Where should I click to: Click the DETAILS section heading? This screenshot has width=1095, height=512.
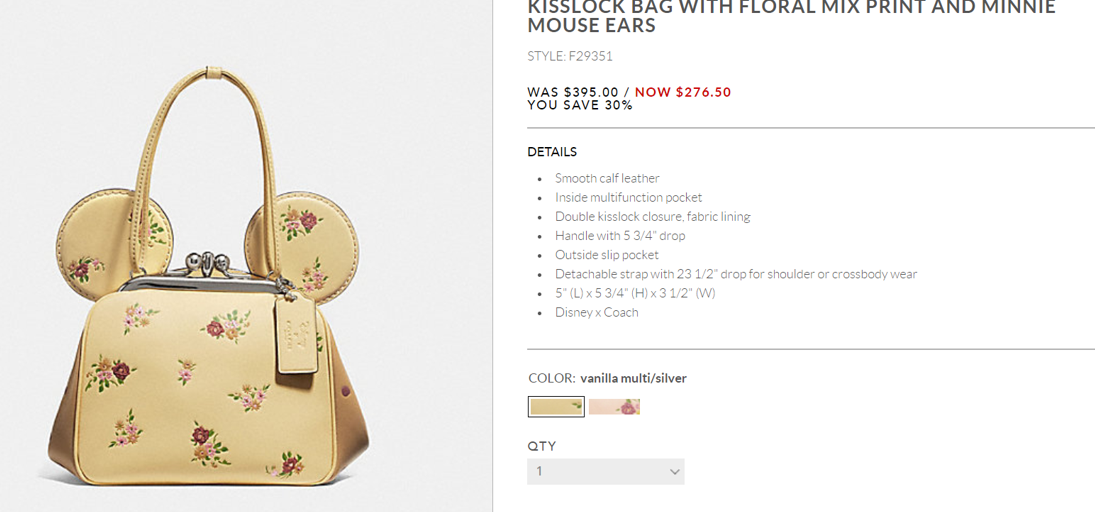[x=552, y=152]
